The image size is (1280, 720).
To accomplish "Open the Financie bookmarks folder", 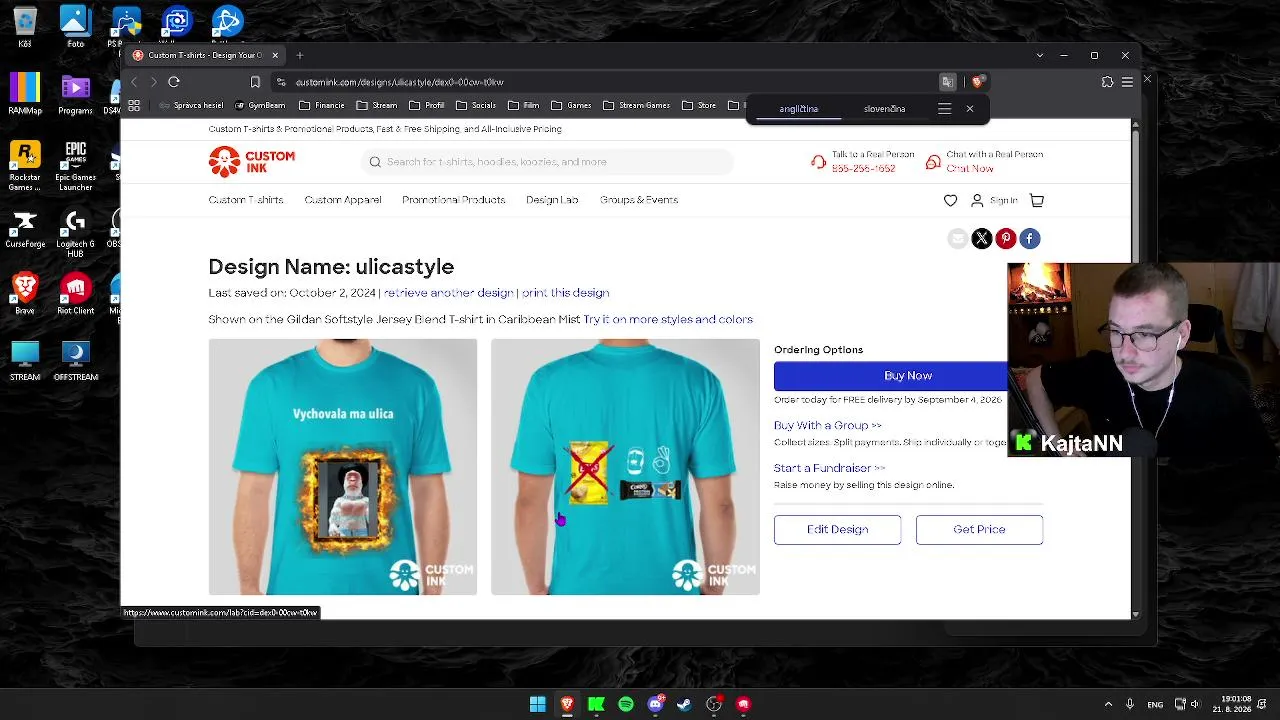I will [x=322, y=105].
